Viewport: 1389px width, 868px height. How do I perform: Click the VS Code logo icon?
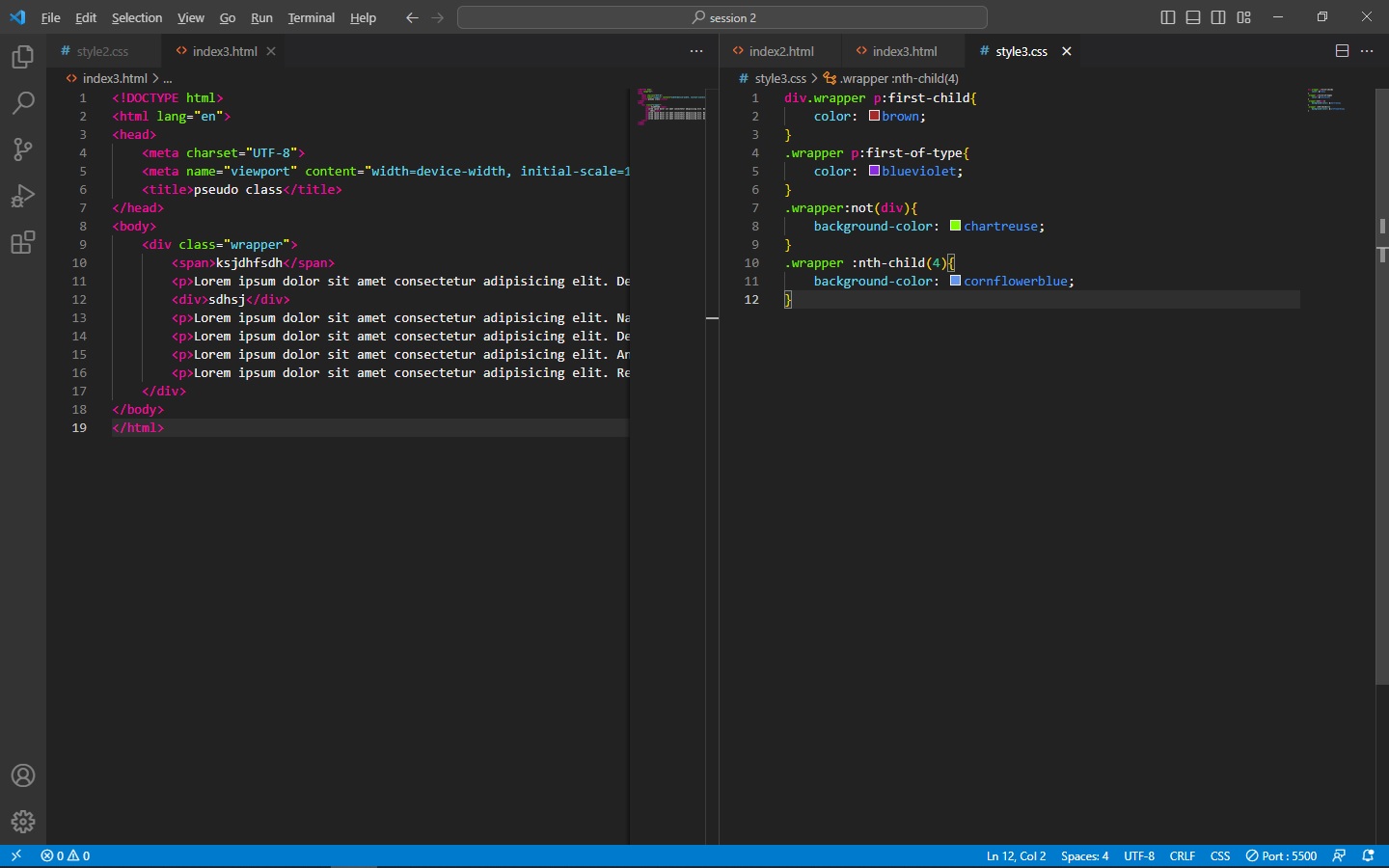pos(17,17)
